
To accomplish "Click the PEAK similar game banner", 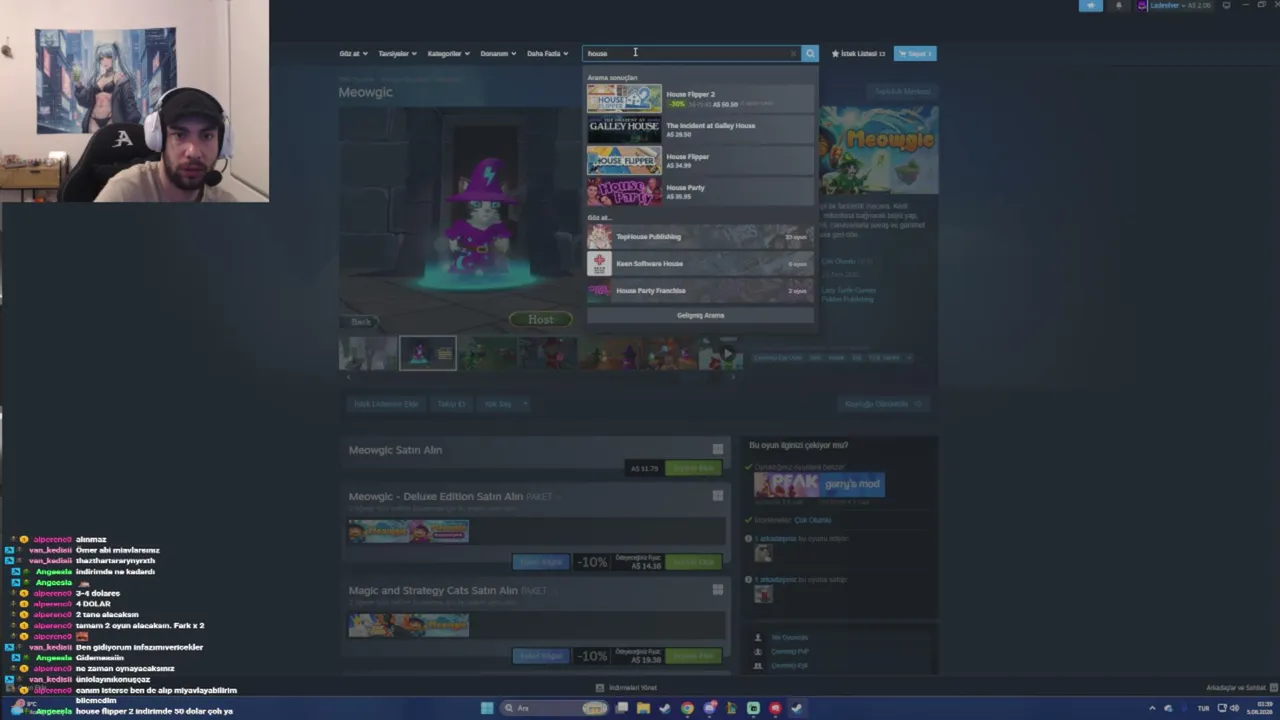I will (785, 484).
